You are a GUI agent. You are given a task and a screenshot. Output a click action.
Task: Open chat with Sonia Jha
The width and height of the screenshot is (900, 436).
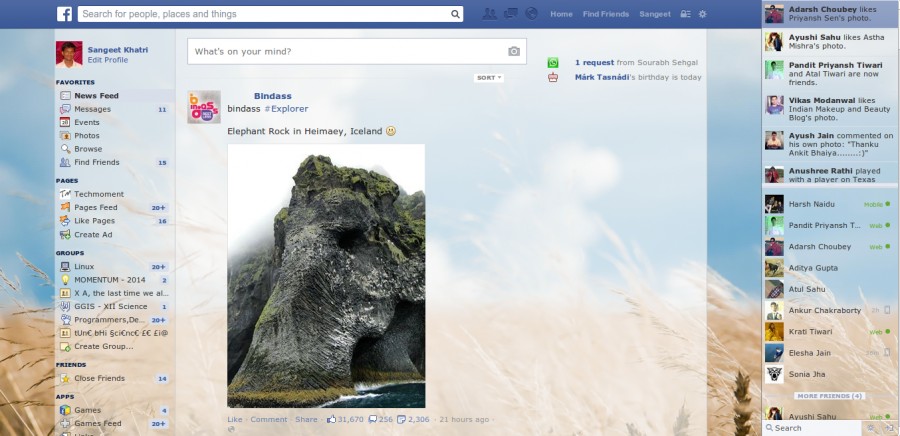829,374
